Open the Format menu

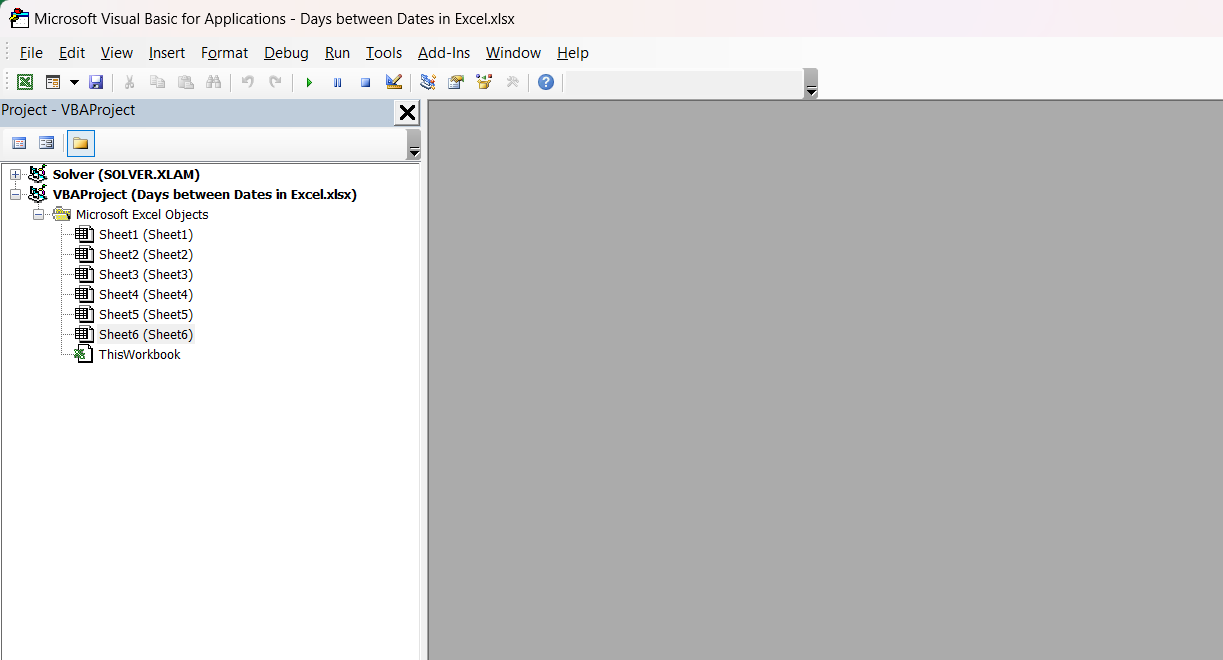[x=224, y=53]
